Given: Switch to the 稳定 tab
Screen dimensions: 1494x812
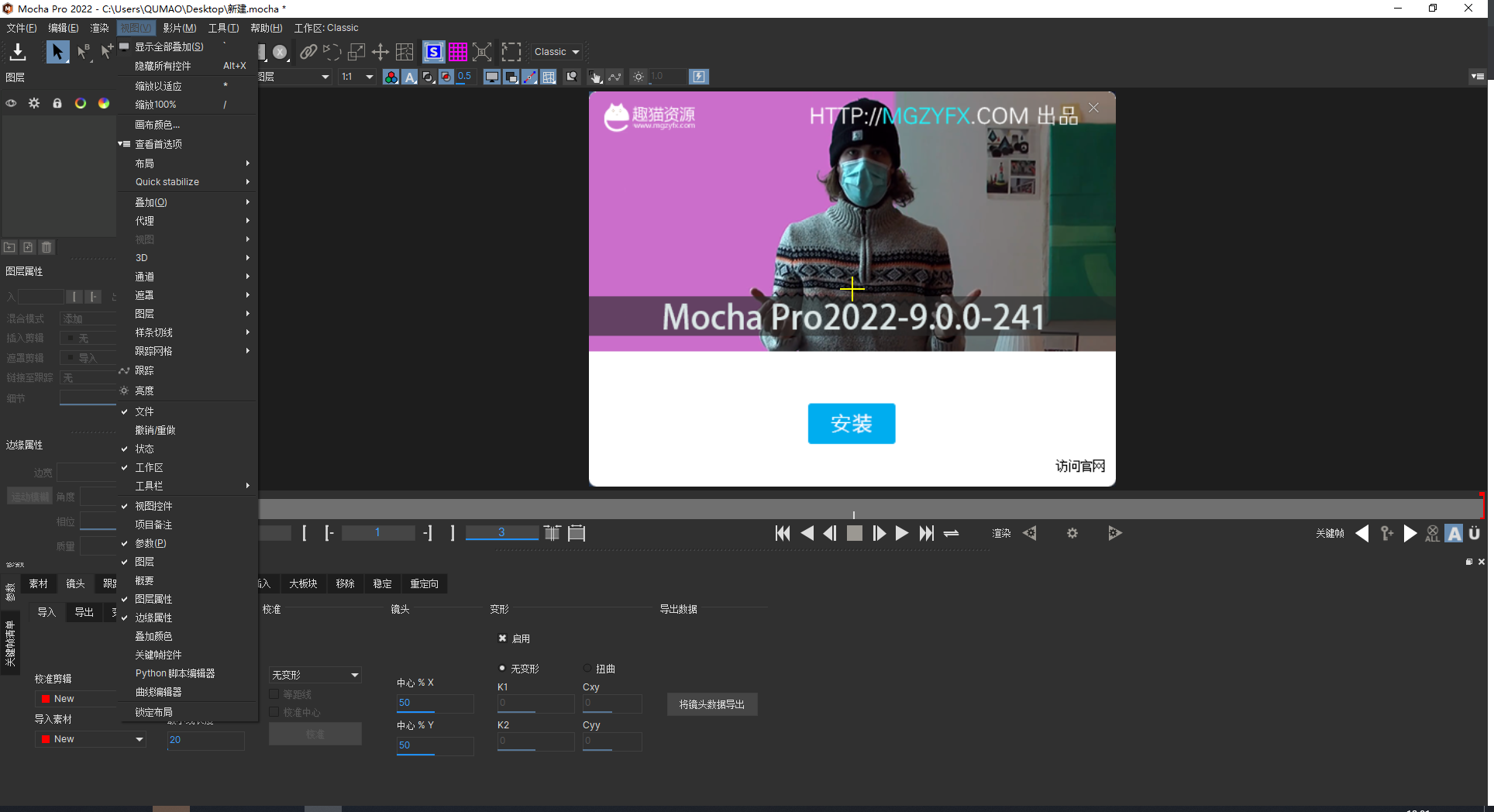Looking at the screenshot, I should (x=382, y=583).
